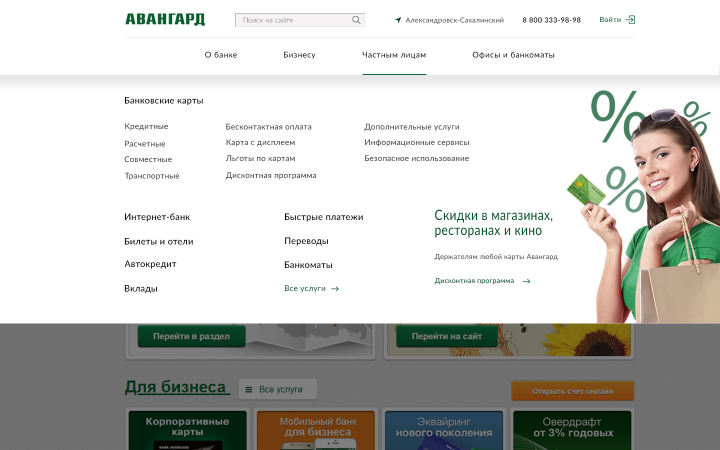The image size is (720, 450).
Task: Open Расчетные cards link
Action: click(x=145, y=144)
